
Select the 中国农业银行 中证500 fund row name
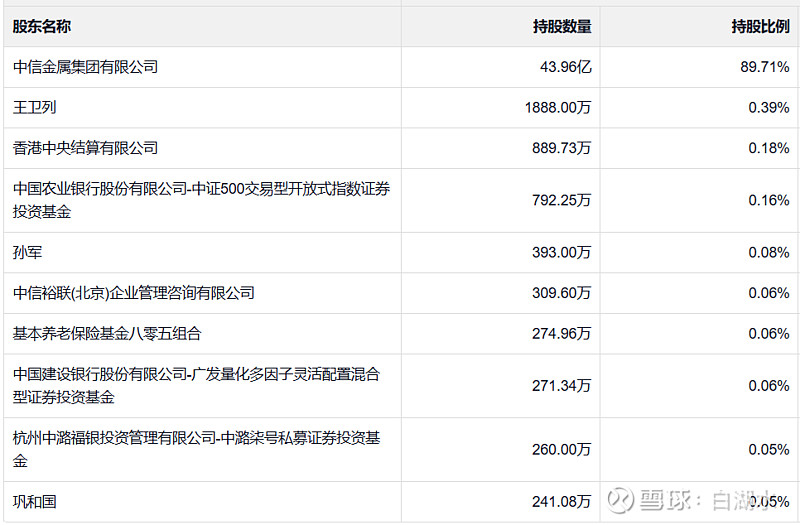(202, 200)
